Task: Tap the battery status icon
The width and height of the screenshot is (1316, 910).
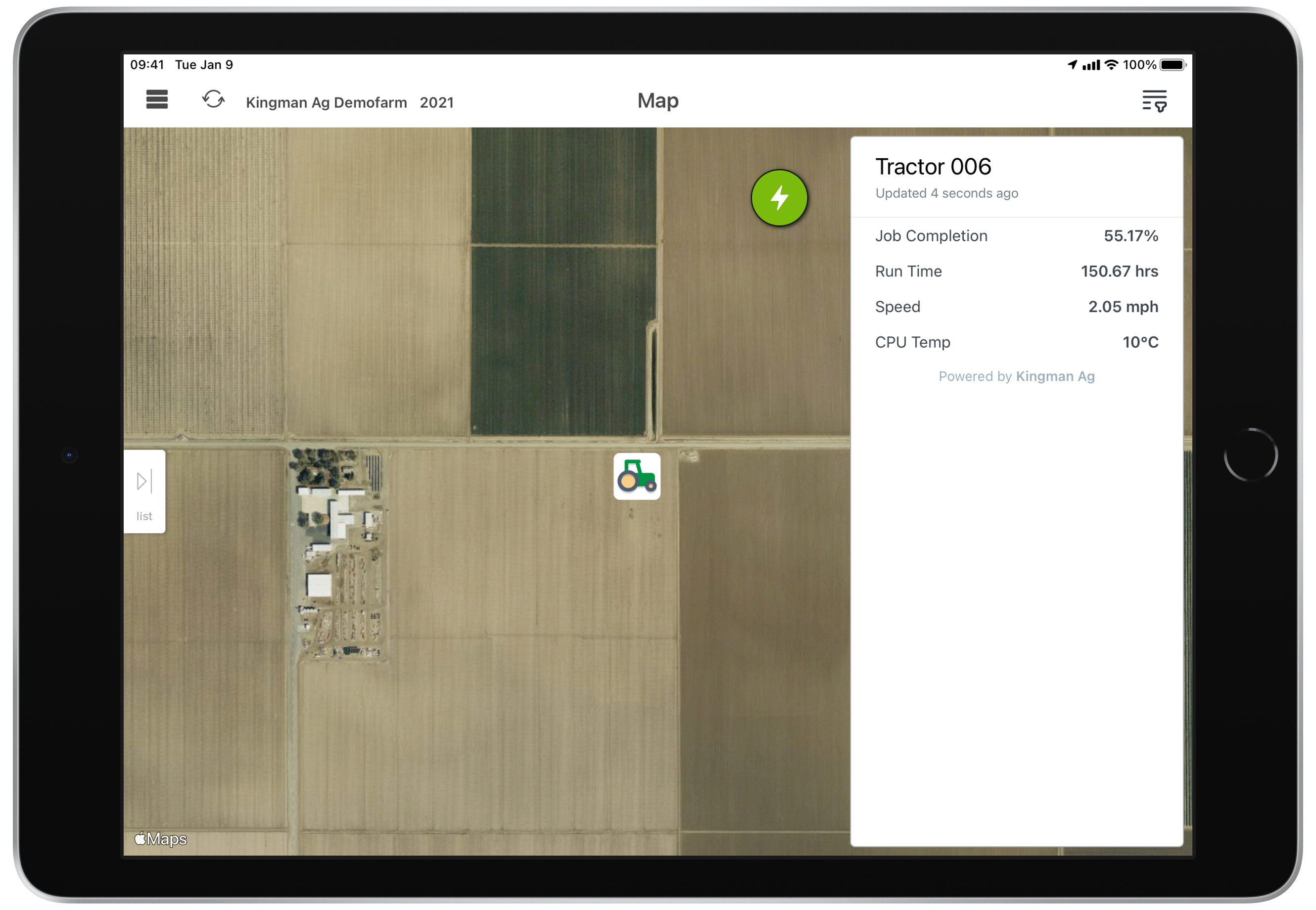Action: [1174, 65]
